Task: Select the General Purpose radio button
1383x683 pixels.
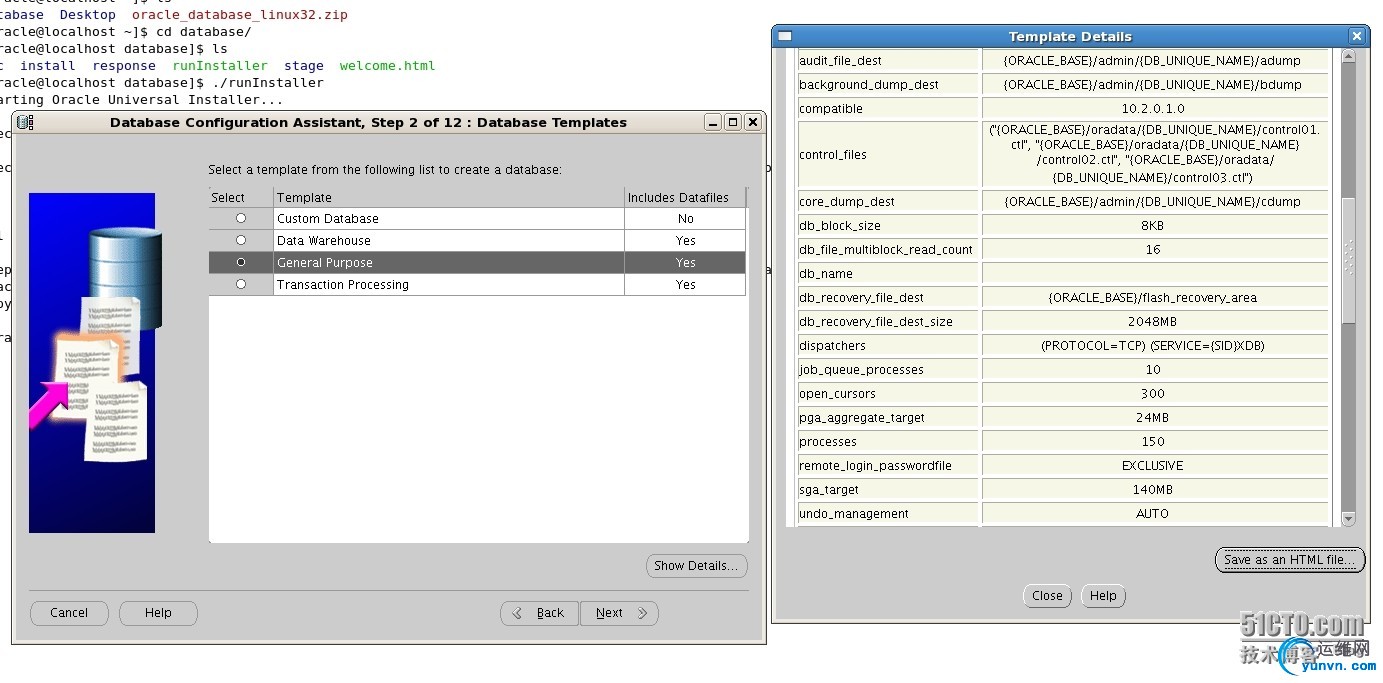Action: (241, 262)
